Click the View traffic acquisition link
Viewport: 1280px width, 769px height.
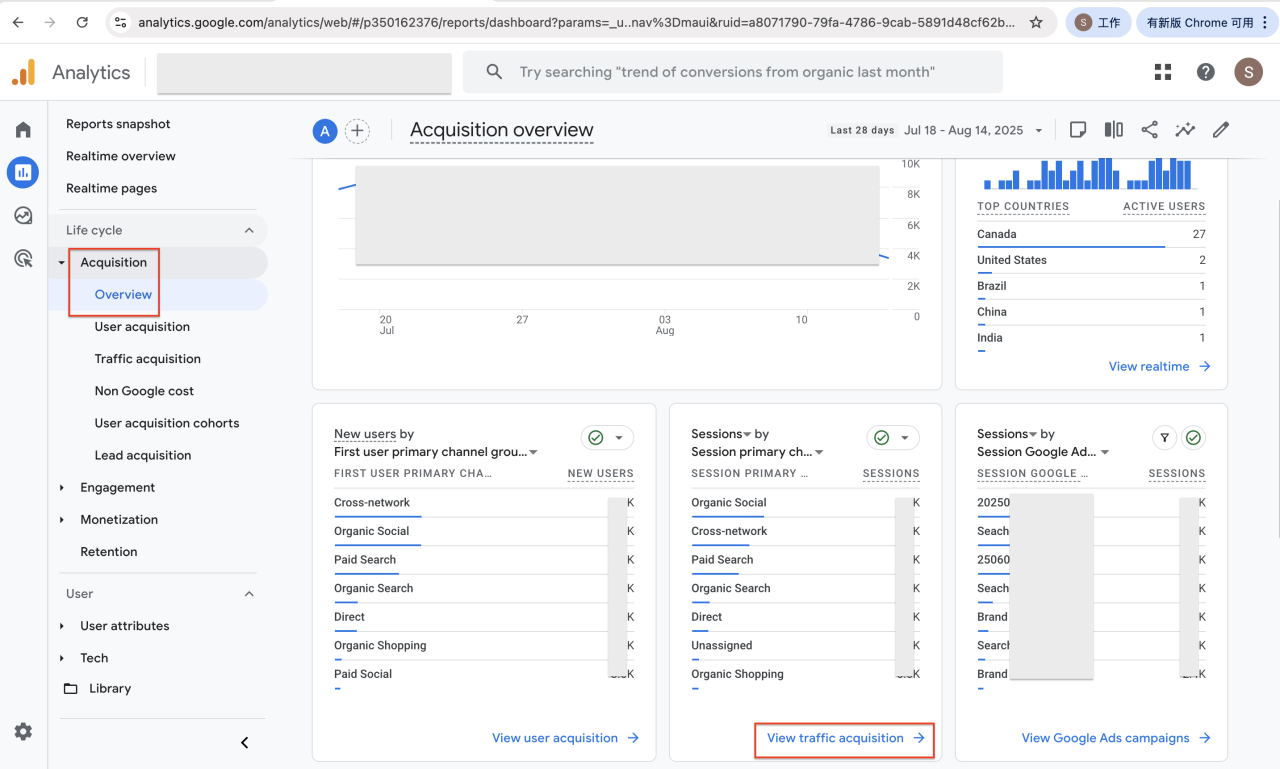[845, 738]
